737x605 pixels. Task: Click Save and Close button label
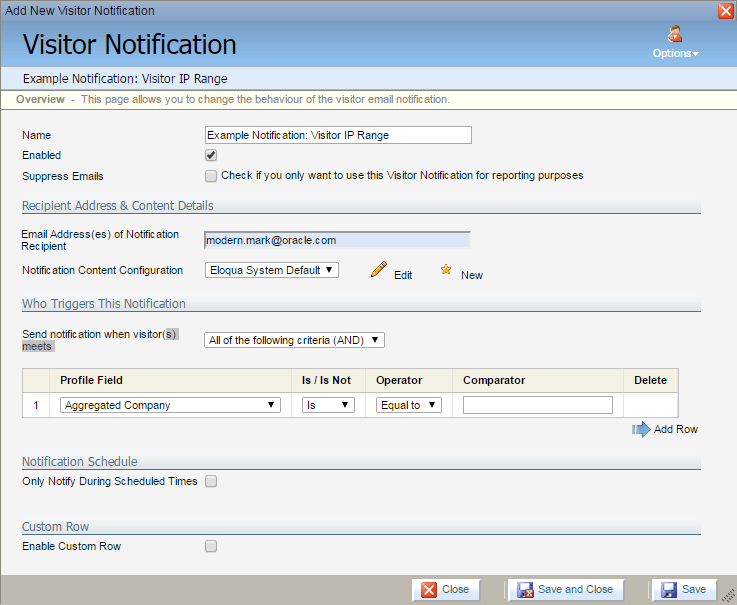coord(575,589)
